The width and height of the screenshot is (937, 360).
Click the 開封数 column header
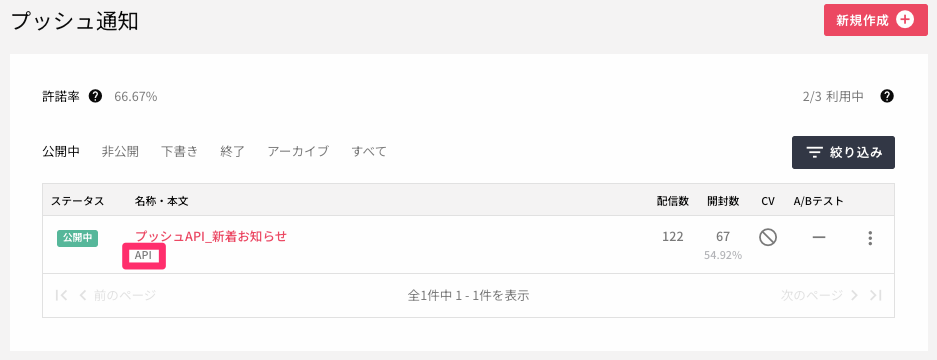pyautogui.click(x=723, y=202)
